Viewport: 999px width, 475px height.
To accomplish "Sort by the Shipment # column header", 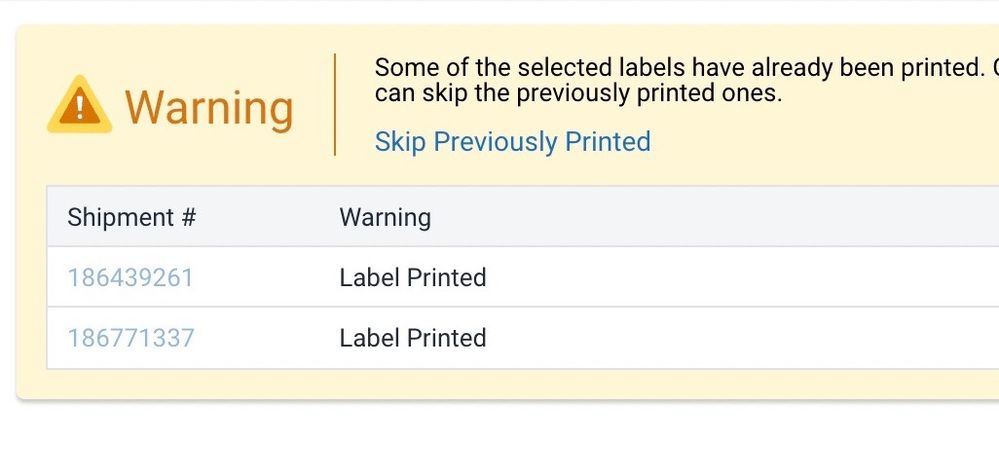I will click(x=131, y=217).
